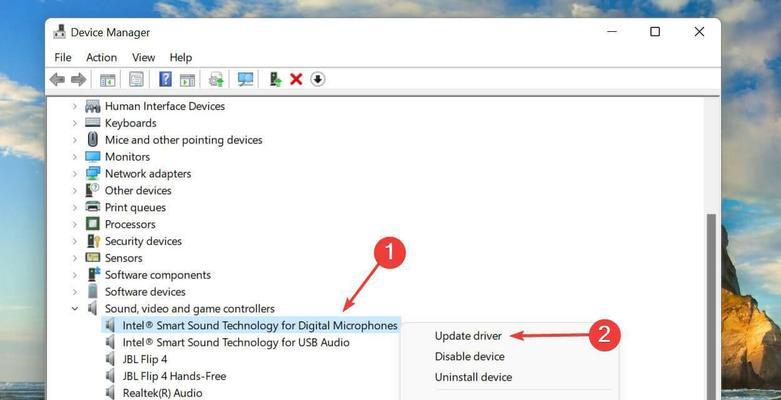This screenshot has width=781, height=400.
Task: Expand the Other devices node
Action: tap(75, 190)
